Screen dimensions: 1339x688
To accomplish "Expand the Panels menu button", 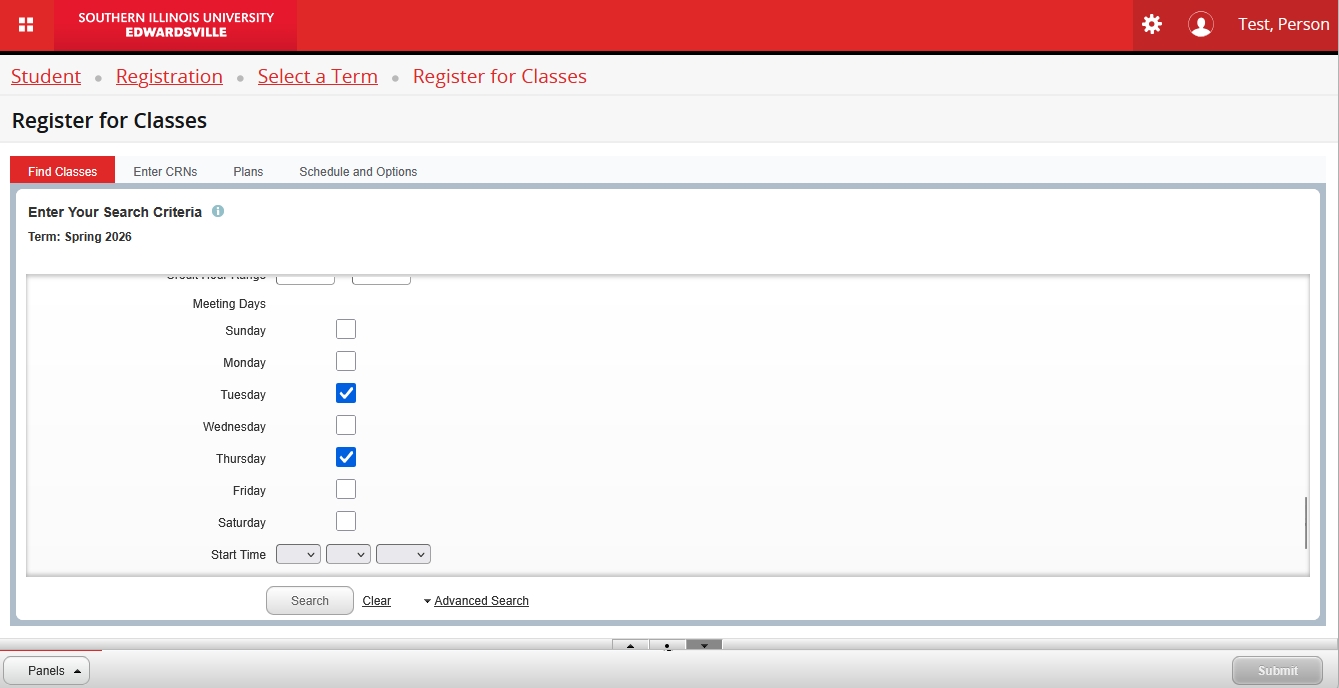I will pyautogui.click(x=47, y=671).
